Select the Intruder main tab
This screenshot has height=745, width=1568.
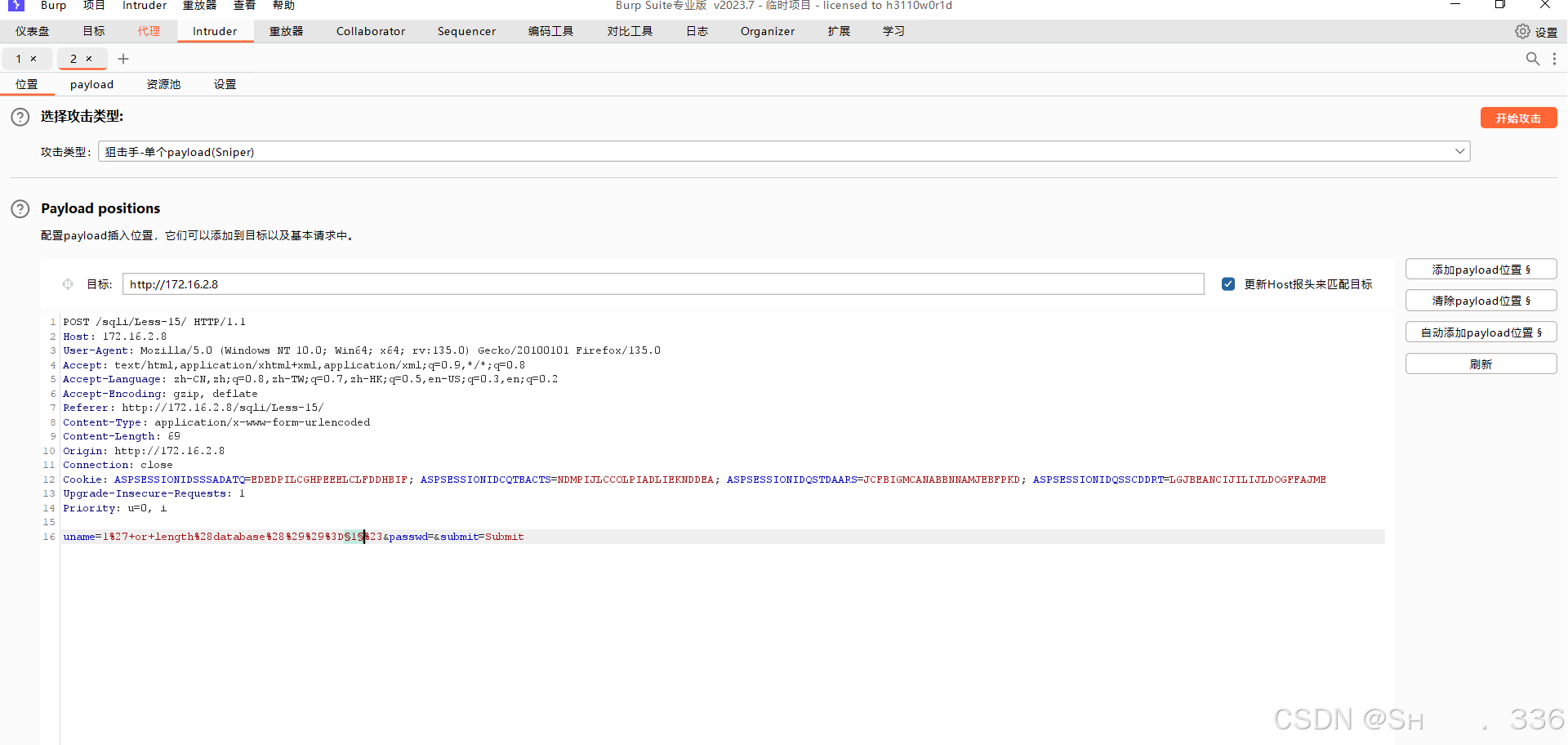click(215, 31)
